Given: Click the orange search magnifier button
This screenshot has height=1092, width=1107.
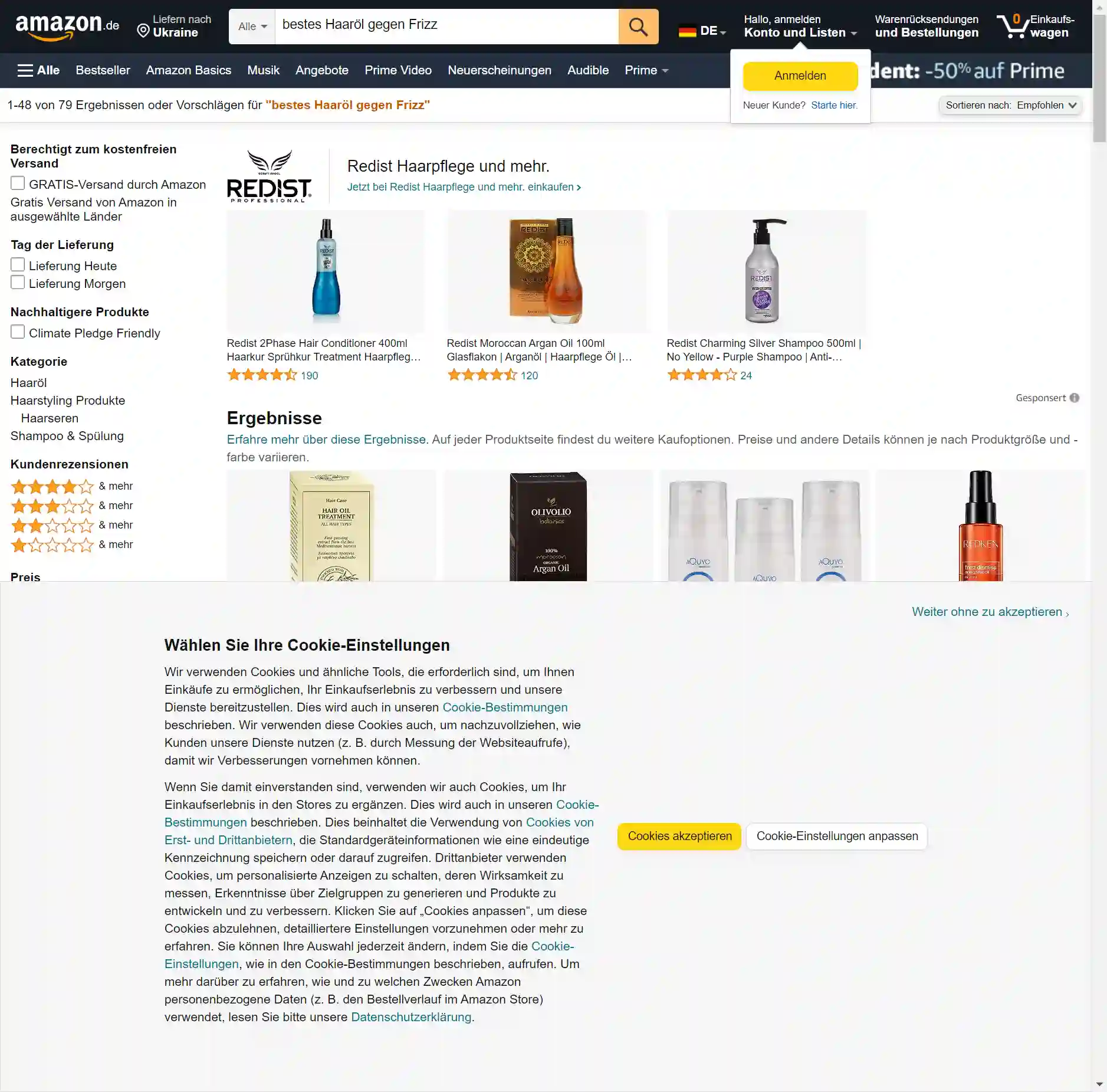Looking at the screenshot, I should [638, 27].
